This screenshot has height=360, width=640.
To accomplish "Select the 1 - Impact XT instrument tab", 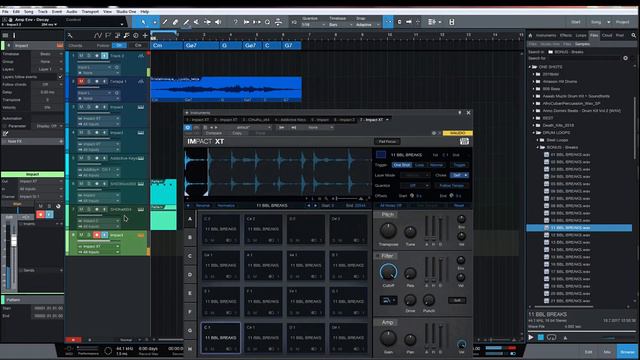I will [198, 120].
